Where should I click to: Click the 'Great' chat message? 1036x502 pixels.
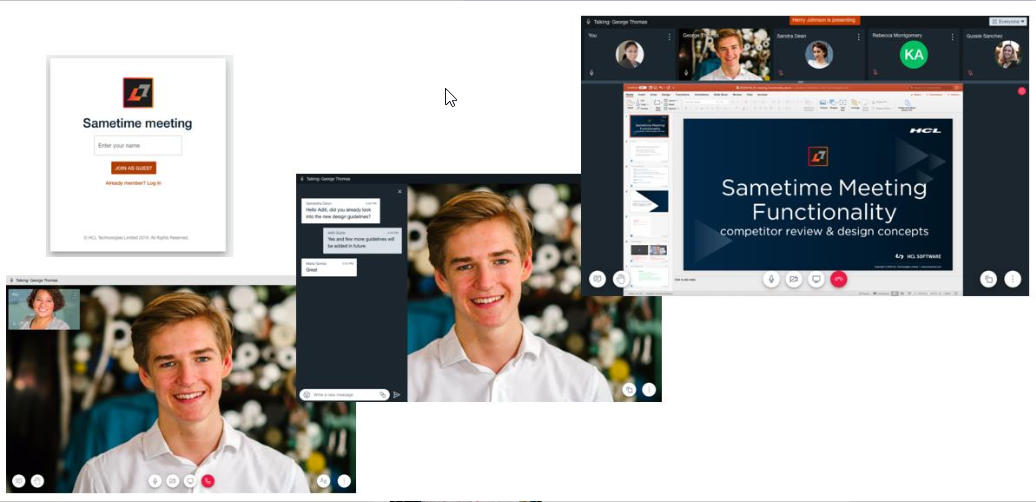coord(329,267)
